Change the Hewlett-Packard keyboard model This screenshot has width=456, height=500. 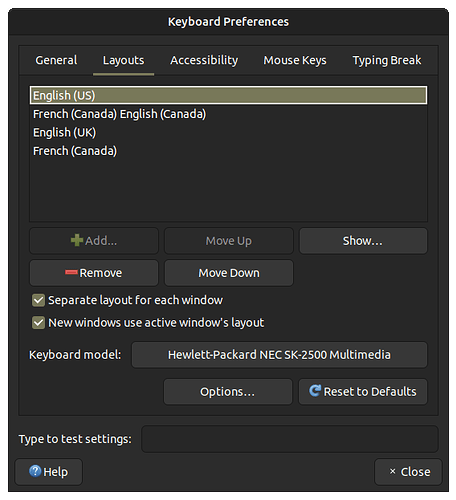(279, 355)
